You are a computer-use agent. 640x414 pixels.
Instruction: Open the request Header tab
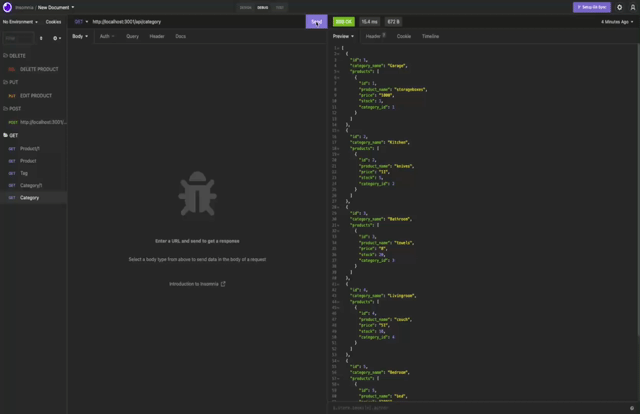(157, 36)
